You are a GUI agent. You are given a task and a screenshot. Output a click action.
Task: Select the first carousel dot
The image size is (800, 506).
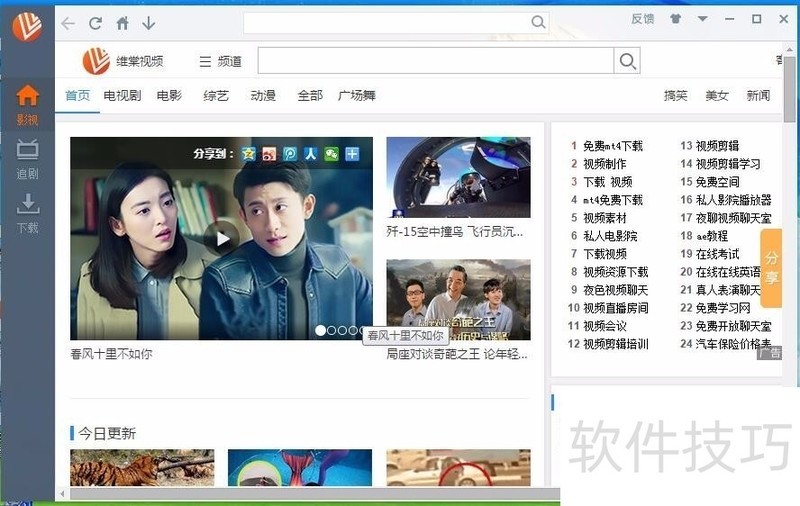point(320,331)
